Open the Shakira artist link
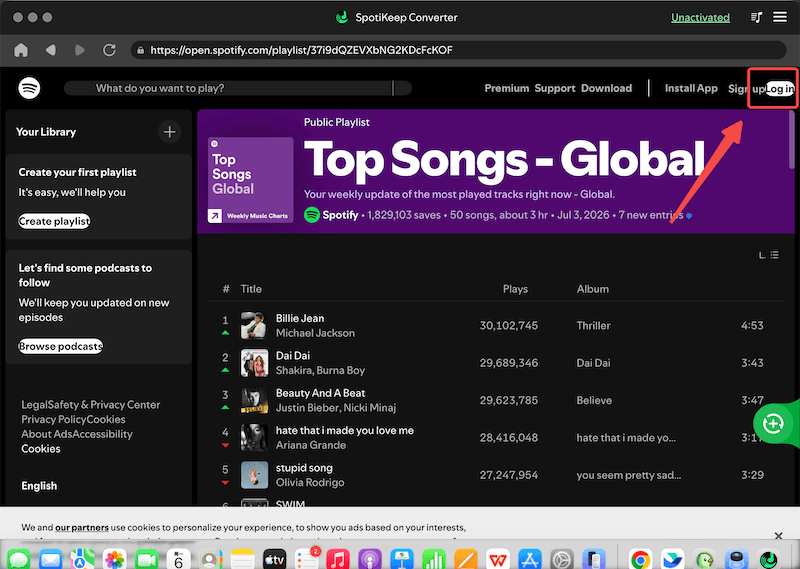800x569 pixels. (x=294, y=370)
